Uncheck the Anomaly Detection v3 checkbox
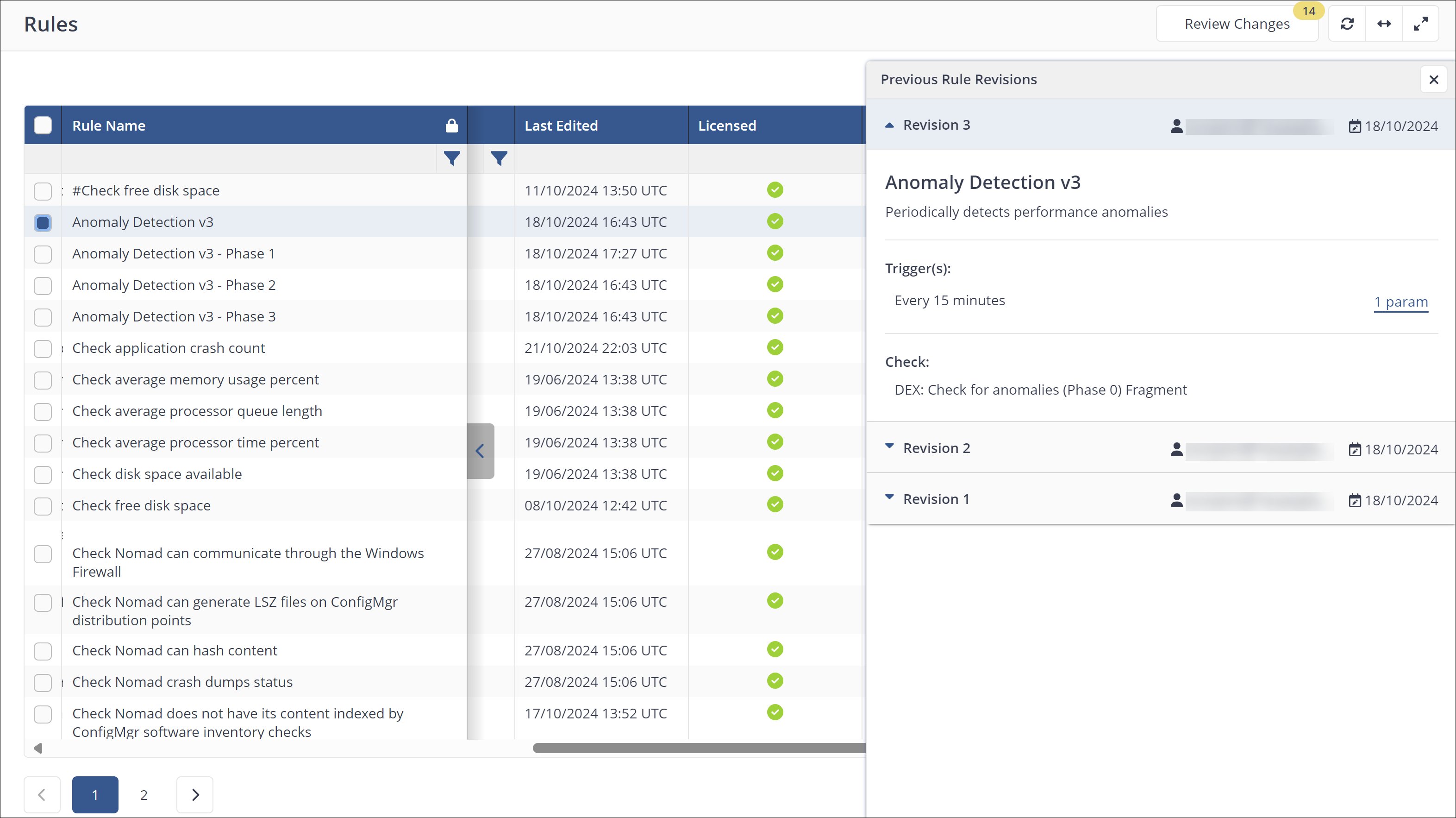1456x818 pixels. [x=43, y=222]
